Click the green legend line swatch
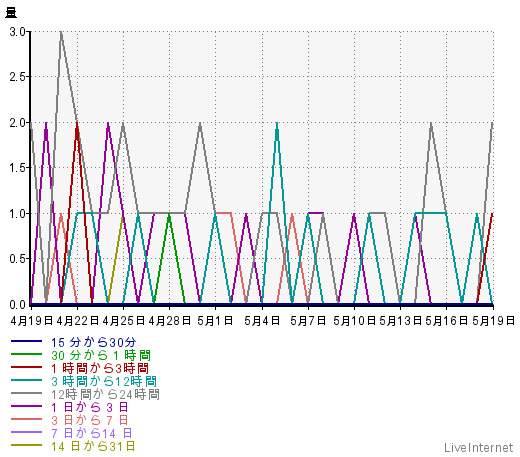The width and height of the screenshot is (520, 457). (x=26, y=354)
